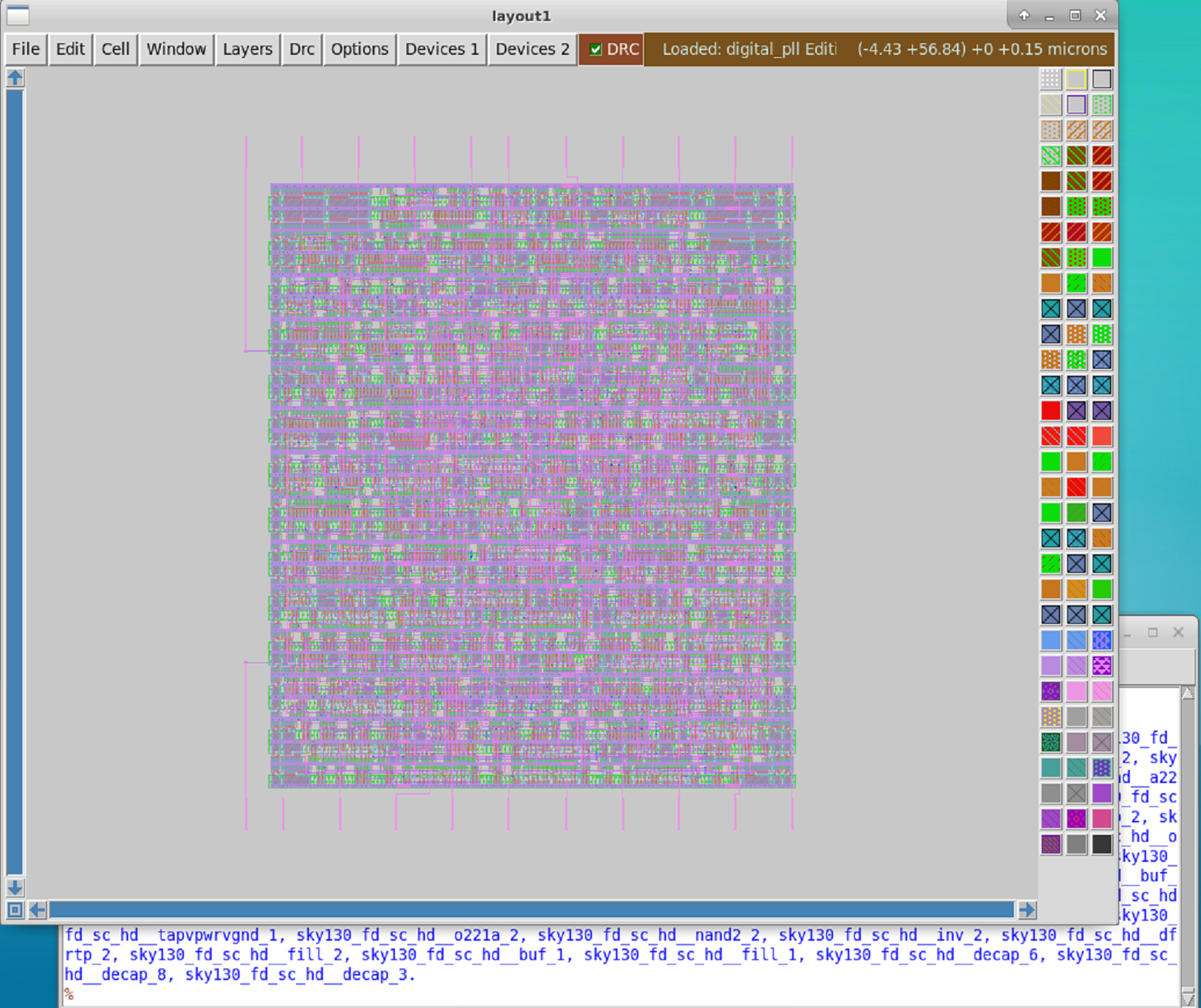
Task: Open the Window menu
Action: click(x=176, y=49)
